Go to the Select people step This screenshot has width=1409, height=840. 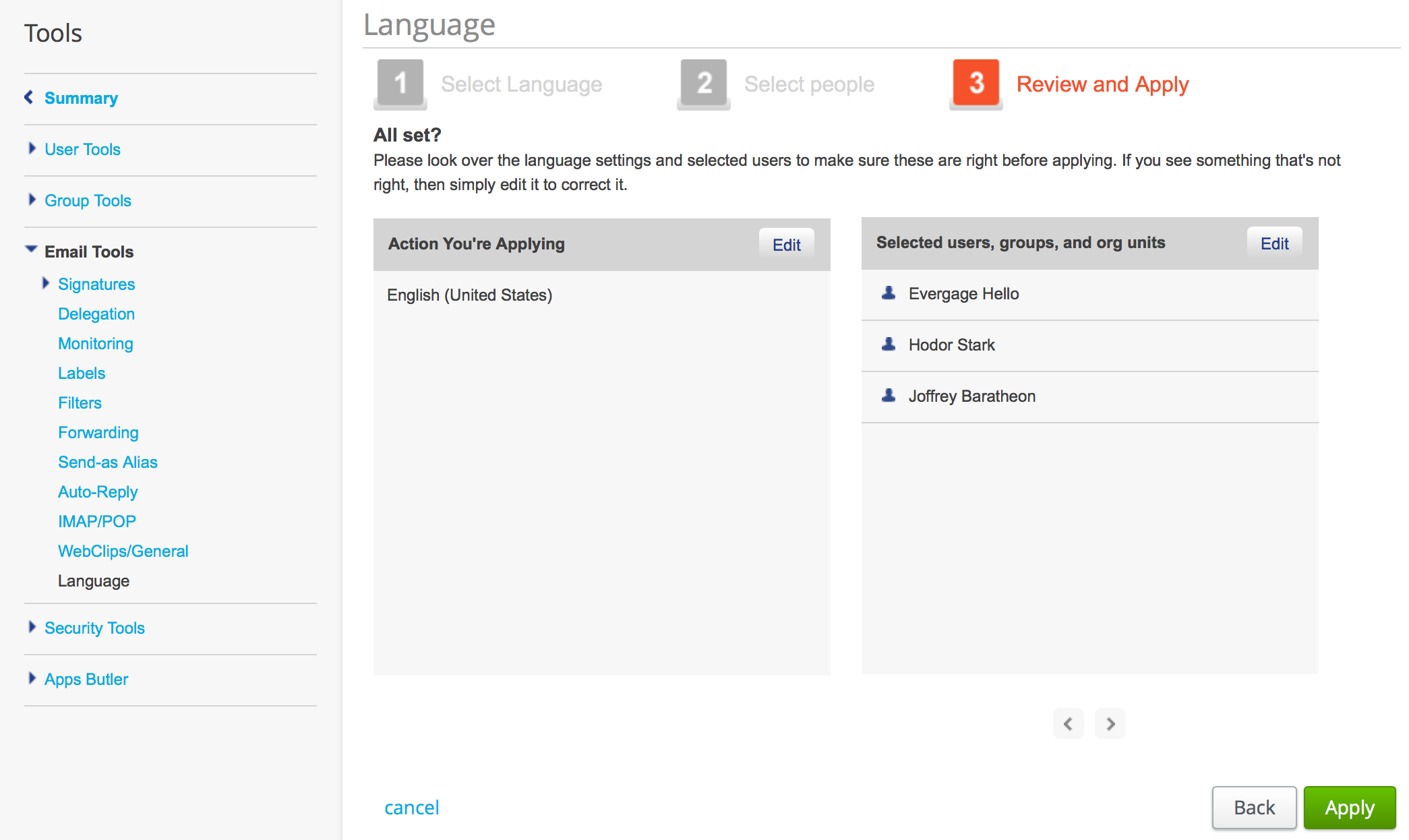click(809, 84)
